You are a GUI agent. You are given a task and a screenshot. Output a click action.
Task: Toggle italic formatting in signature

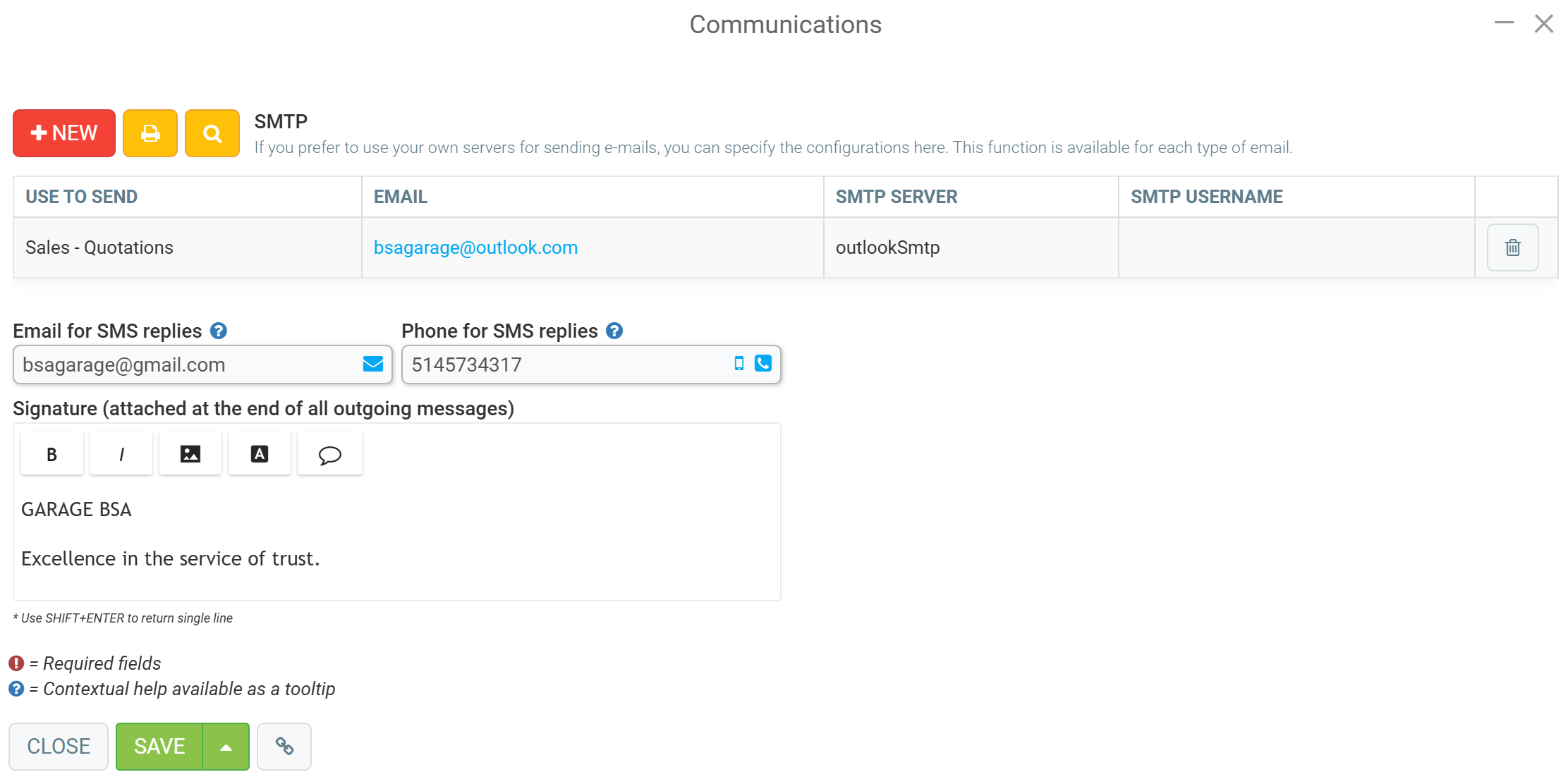click(121, 454)
